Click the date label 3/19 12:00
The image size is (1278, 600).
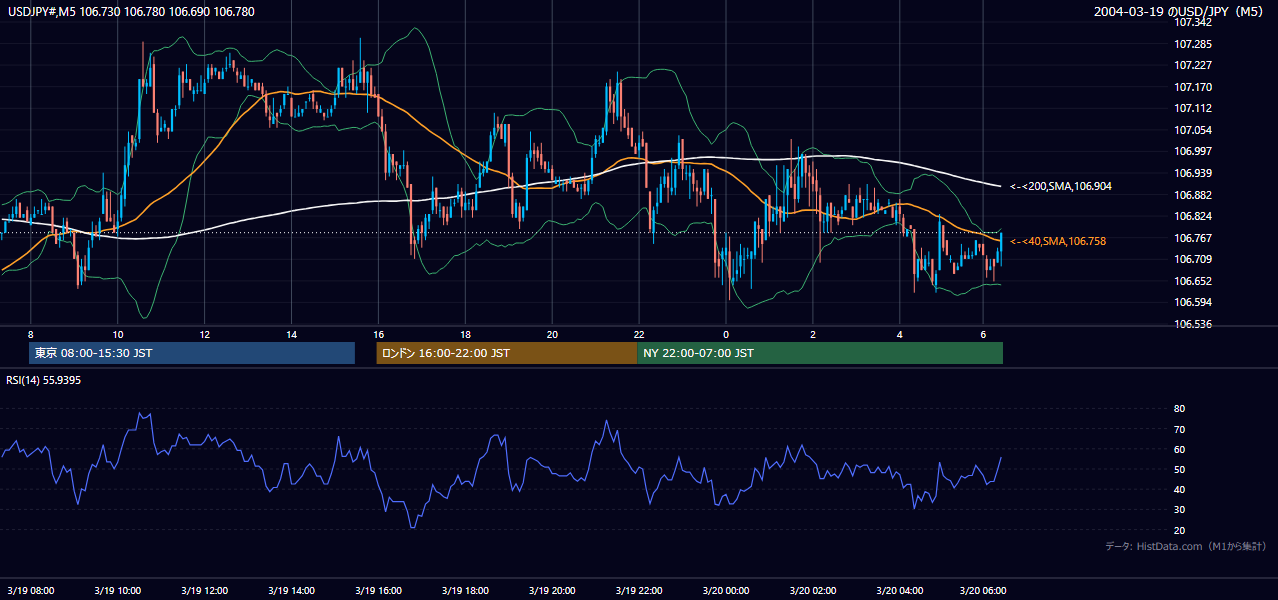[204, 591]
